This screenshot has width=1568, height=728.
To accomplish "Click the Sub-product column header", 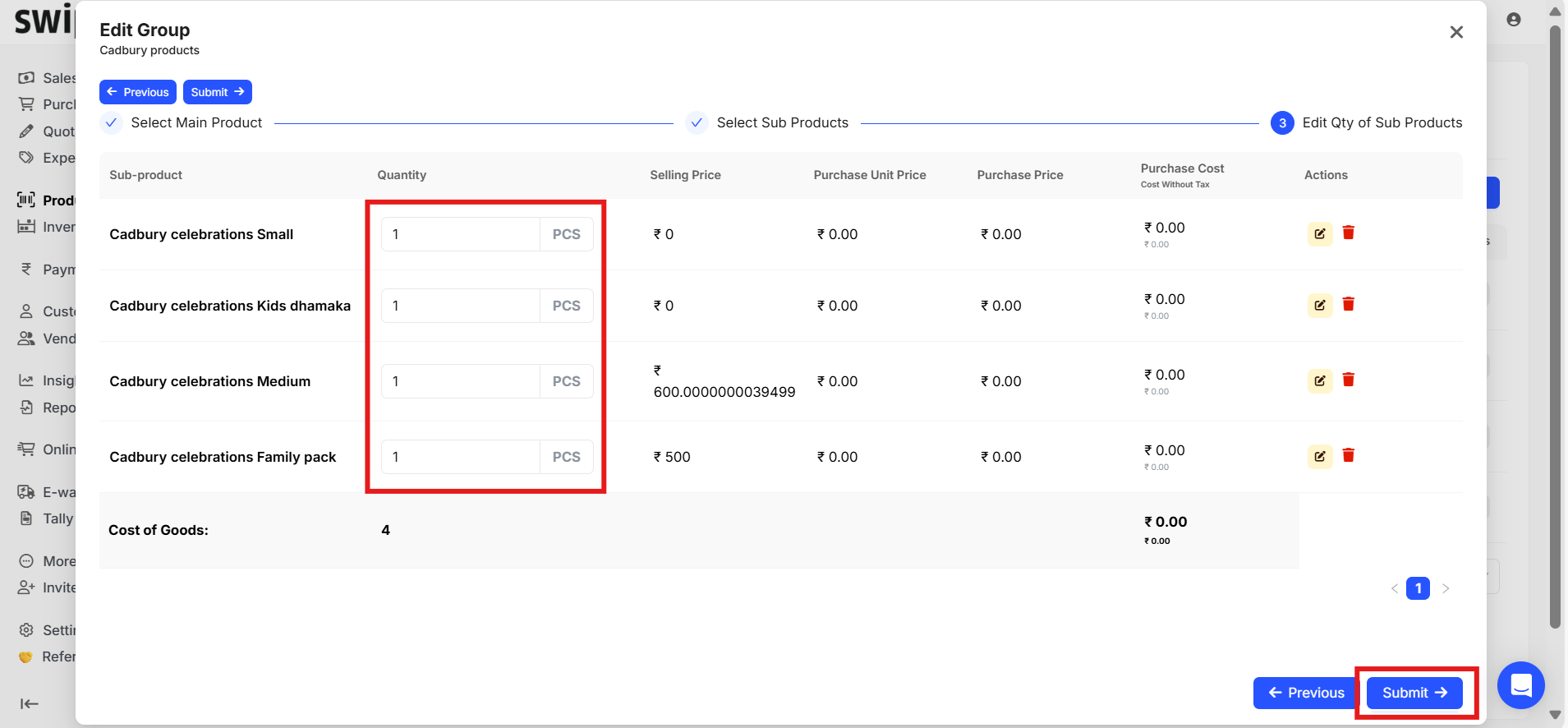I will [x=145, y=175].
